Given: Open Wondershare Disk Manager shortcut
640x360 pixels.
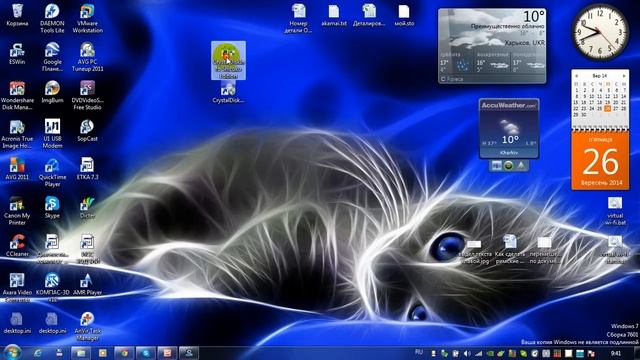Looking at the screenshot, I should [x=17, y=96].
